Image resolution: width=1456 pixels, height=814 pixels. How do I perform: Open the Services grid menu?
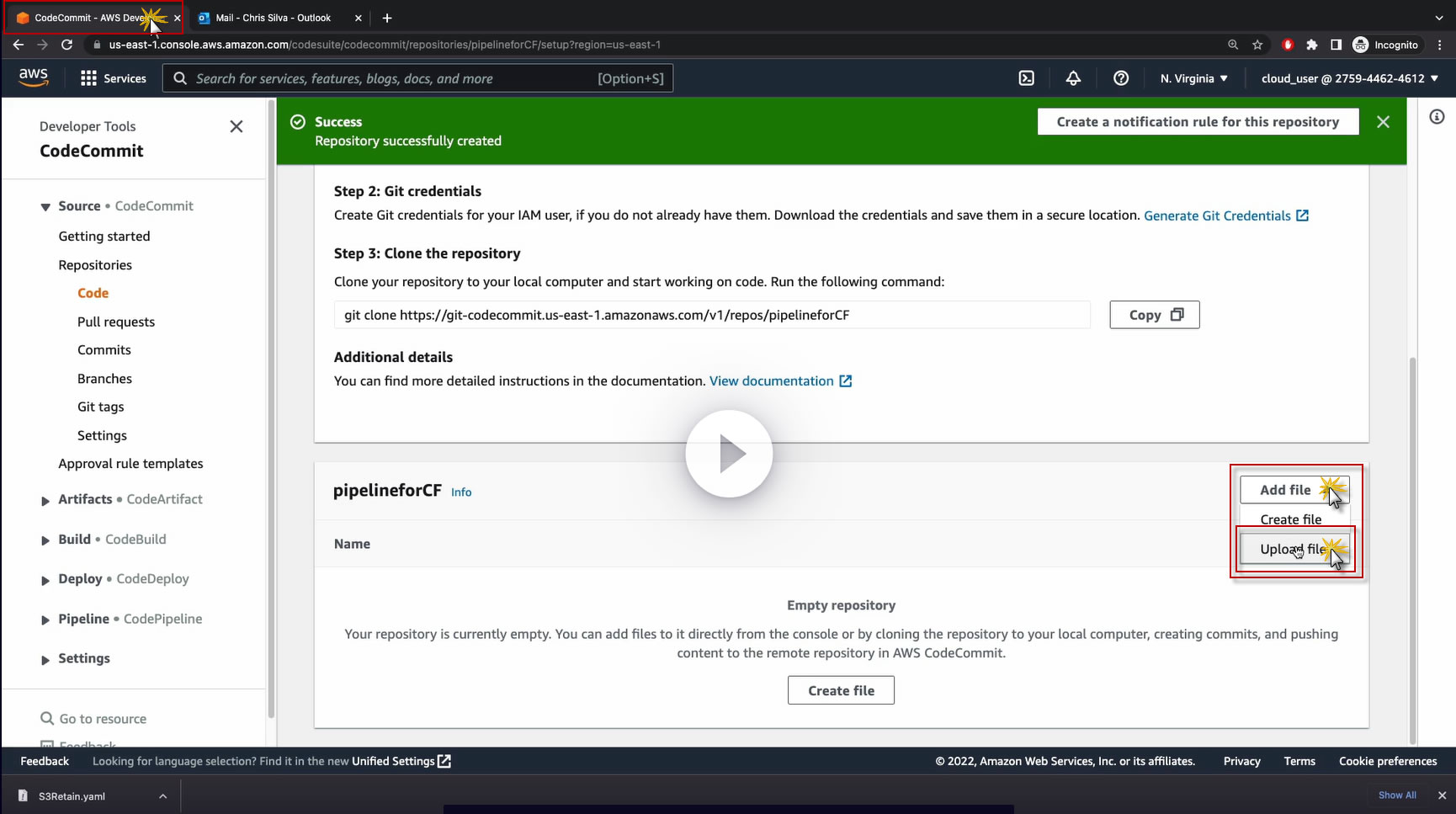pyautogui.click(x=113, y=78)
